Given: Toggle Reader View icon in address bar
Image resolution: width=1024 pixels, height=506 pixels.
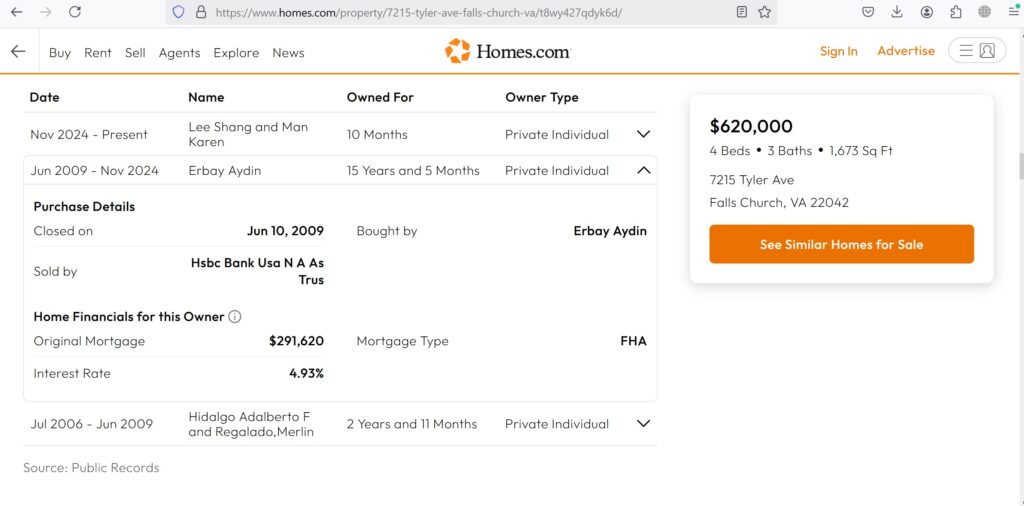Looking at the screenshot, I should tap(741, 12).
